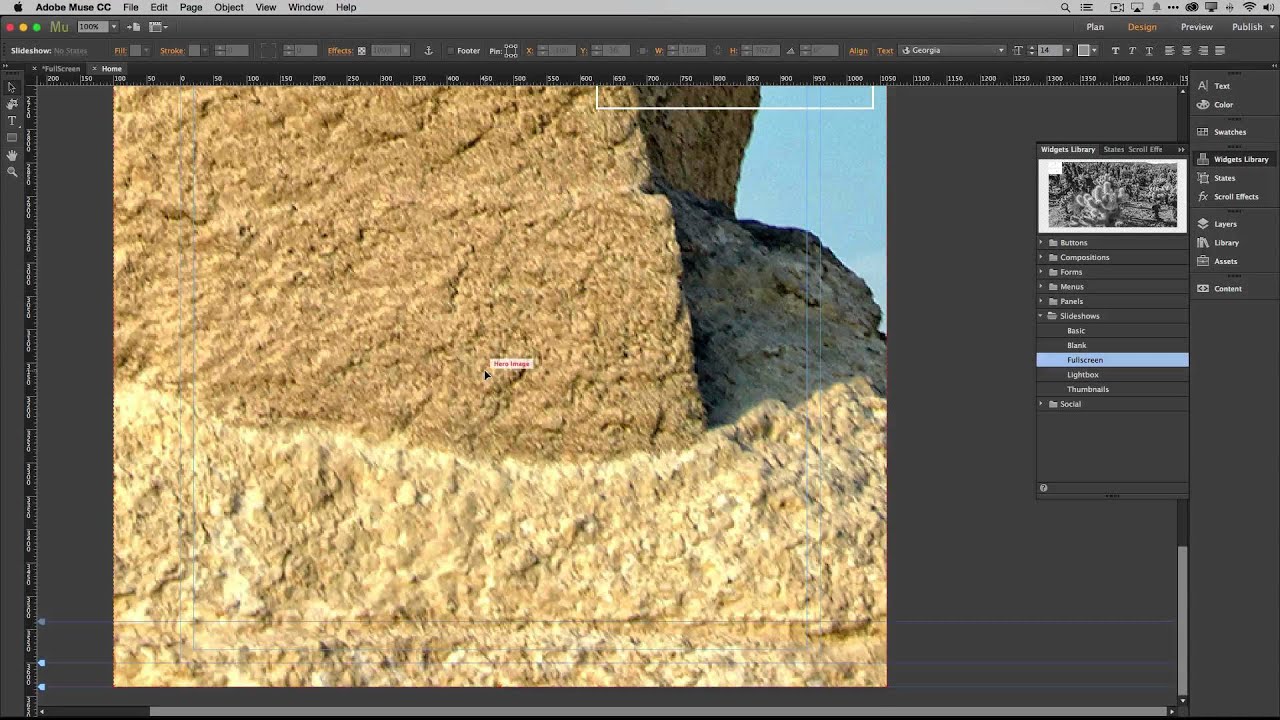
Task: Switch to States tab in widgets panel
Action: 1113,149
